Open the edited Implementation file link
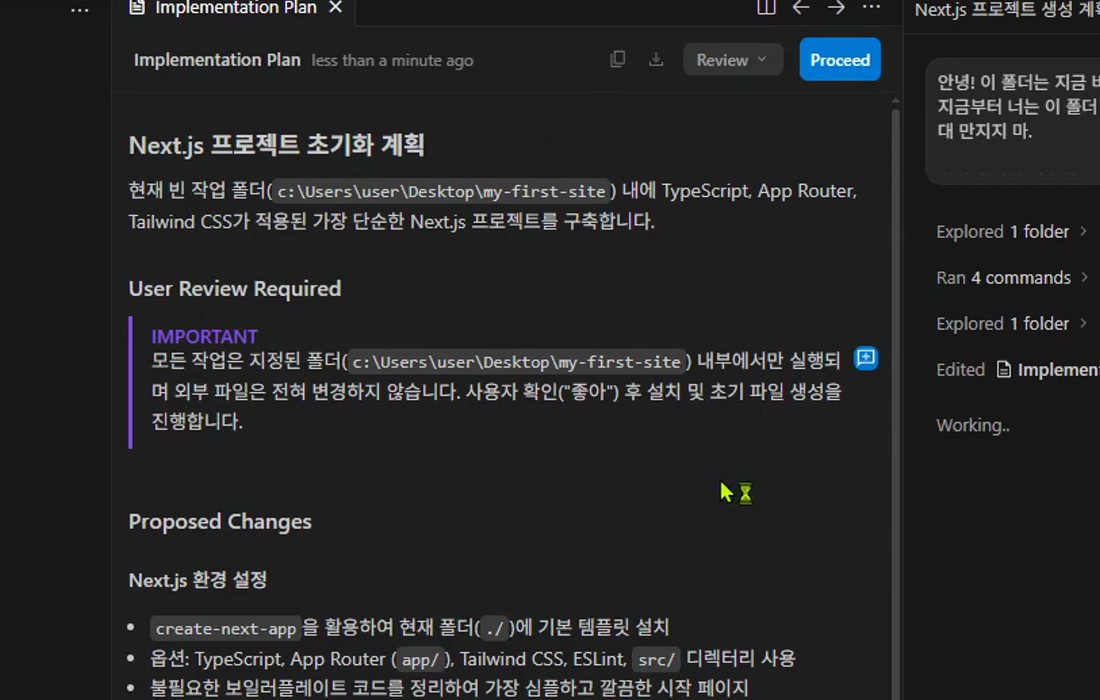Image resolution: width=1100 pixels, height=700 pixels. coord(1048,370)
